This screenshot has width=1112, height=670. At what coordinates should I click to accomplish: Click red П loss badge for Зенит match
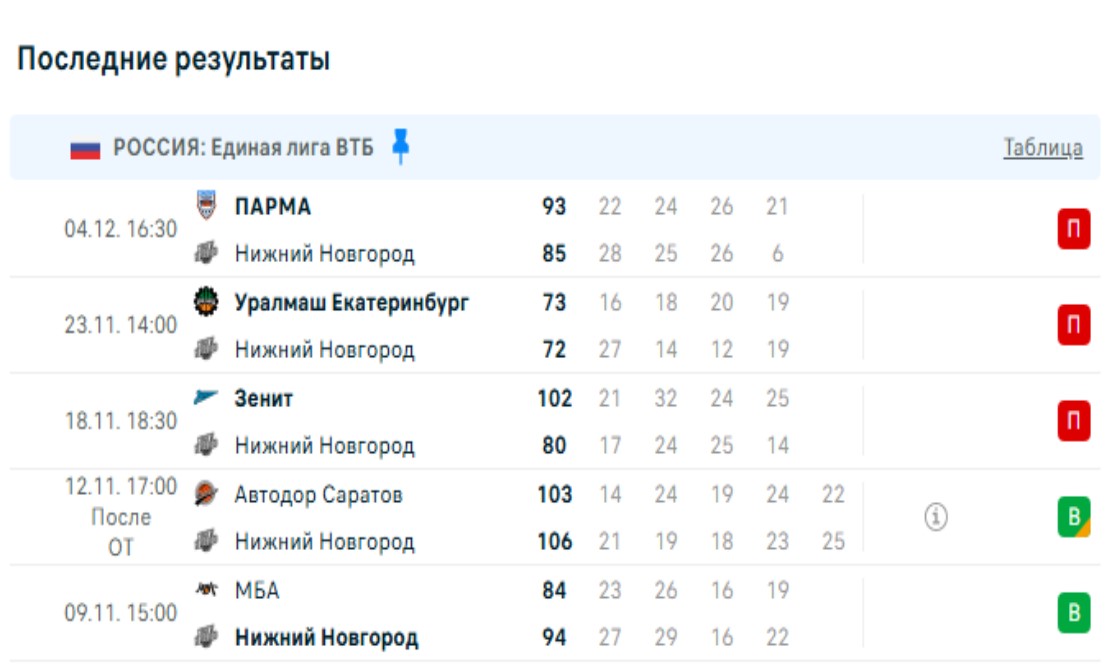pos(1074,421)
